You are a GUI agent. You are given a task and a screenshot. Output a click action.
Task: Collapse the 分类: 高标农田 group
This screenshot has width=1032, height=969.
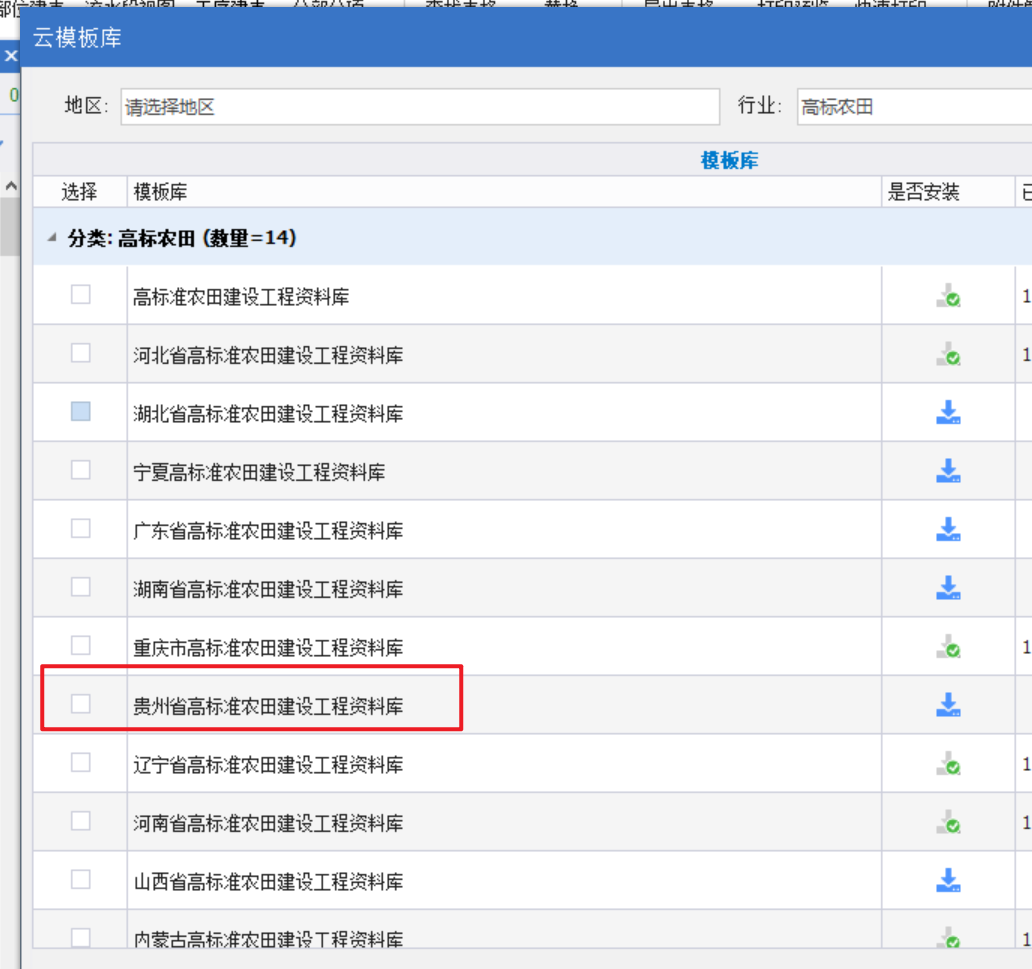[x=52, y=238]
